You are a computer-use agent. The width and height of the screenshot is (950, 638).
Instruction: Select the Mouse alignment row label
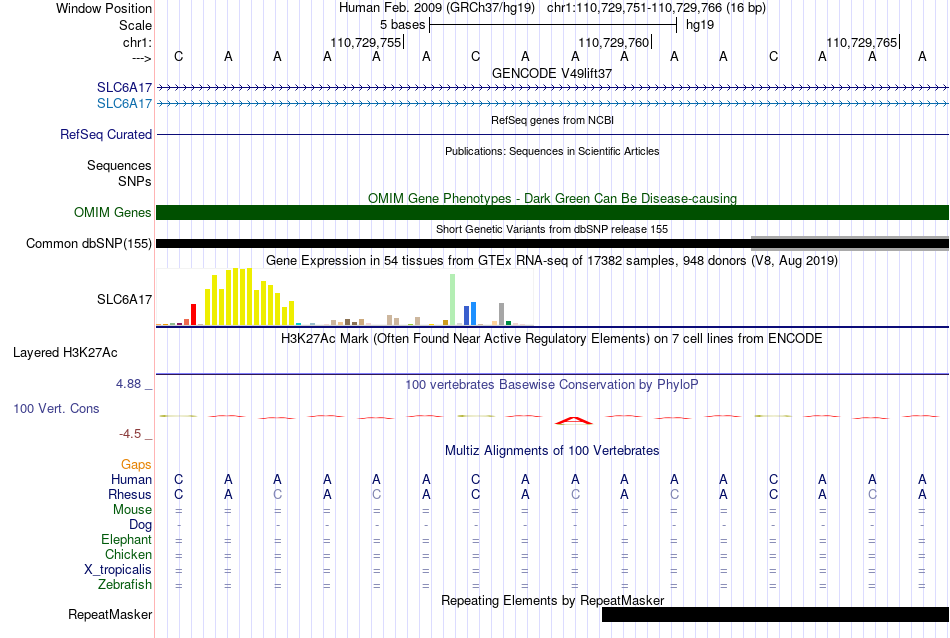(x=132, y=510)
